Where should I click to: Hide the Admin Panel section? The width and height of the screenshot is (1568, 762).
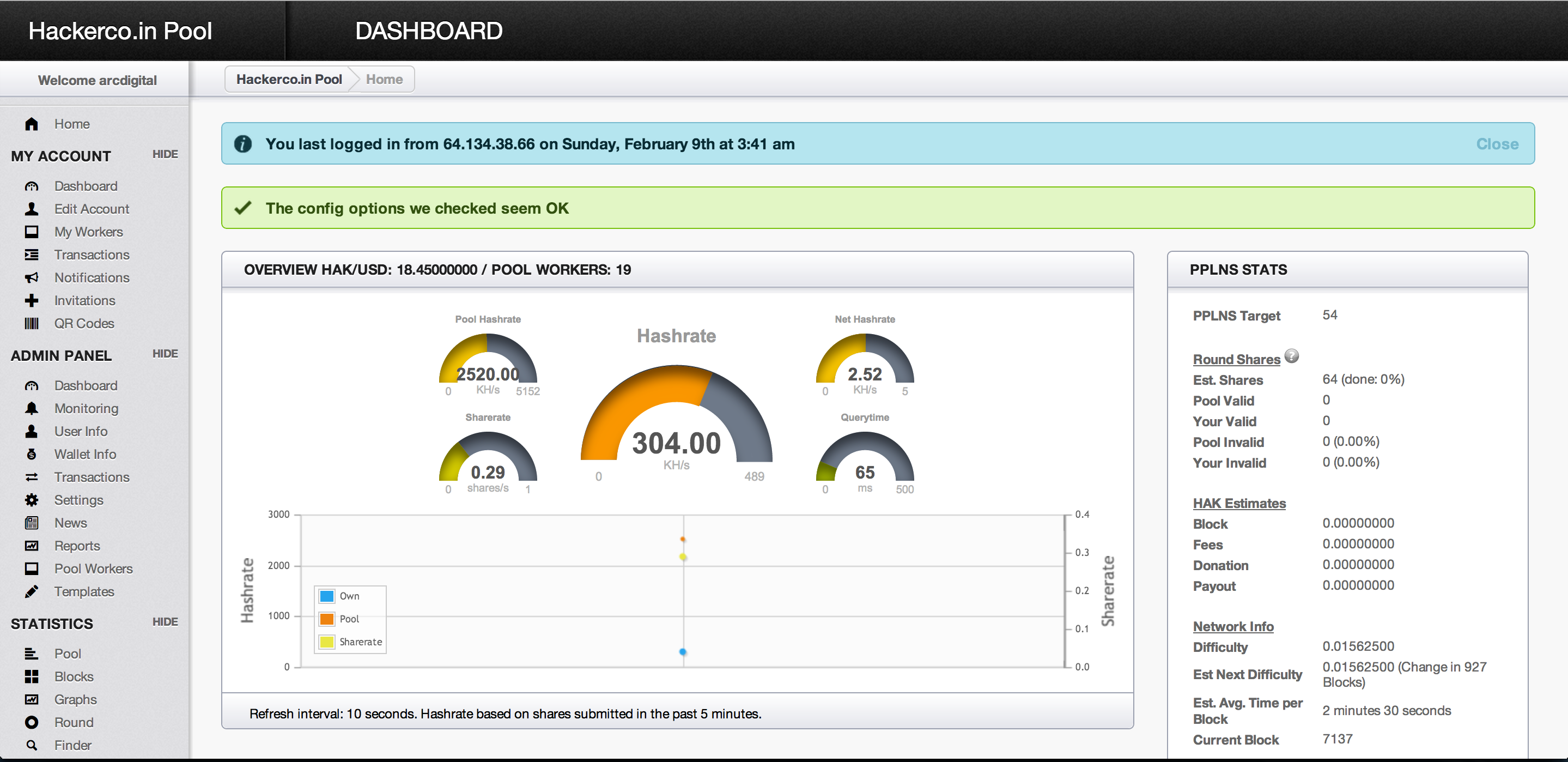(165, 354)
